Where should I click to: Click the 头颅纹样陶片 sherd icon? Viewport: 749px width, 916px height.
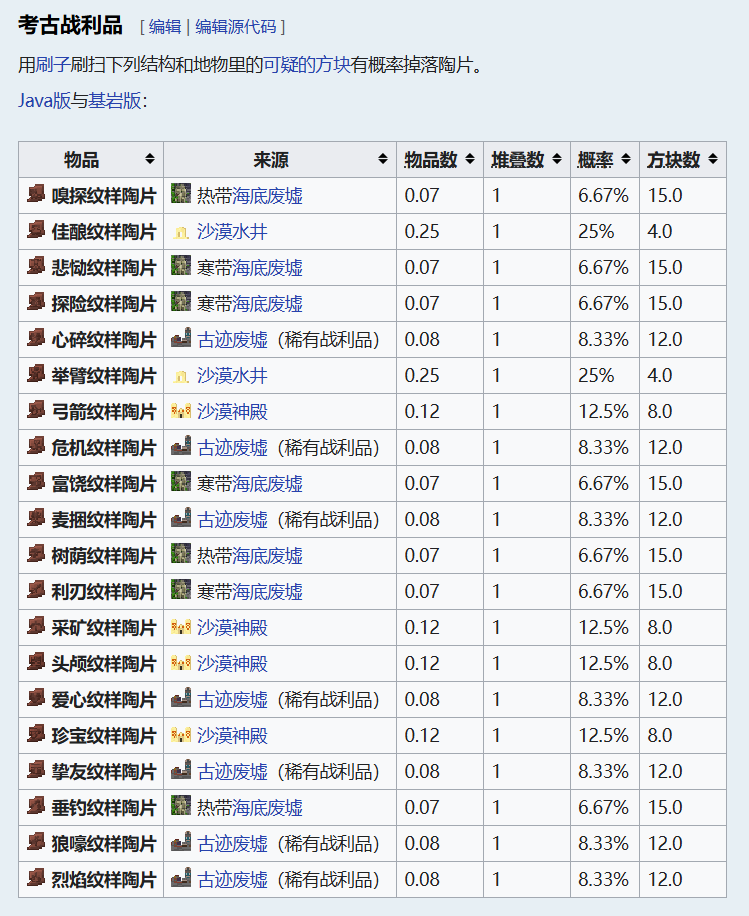click(36, 662)
